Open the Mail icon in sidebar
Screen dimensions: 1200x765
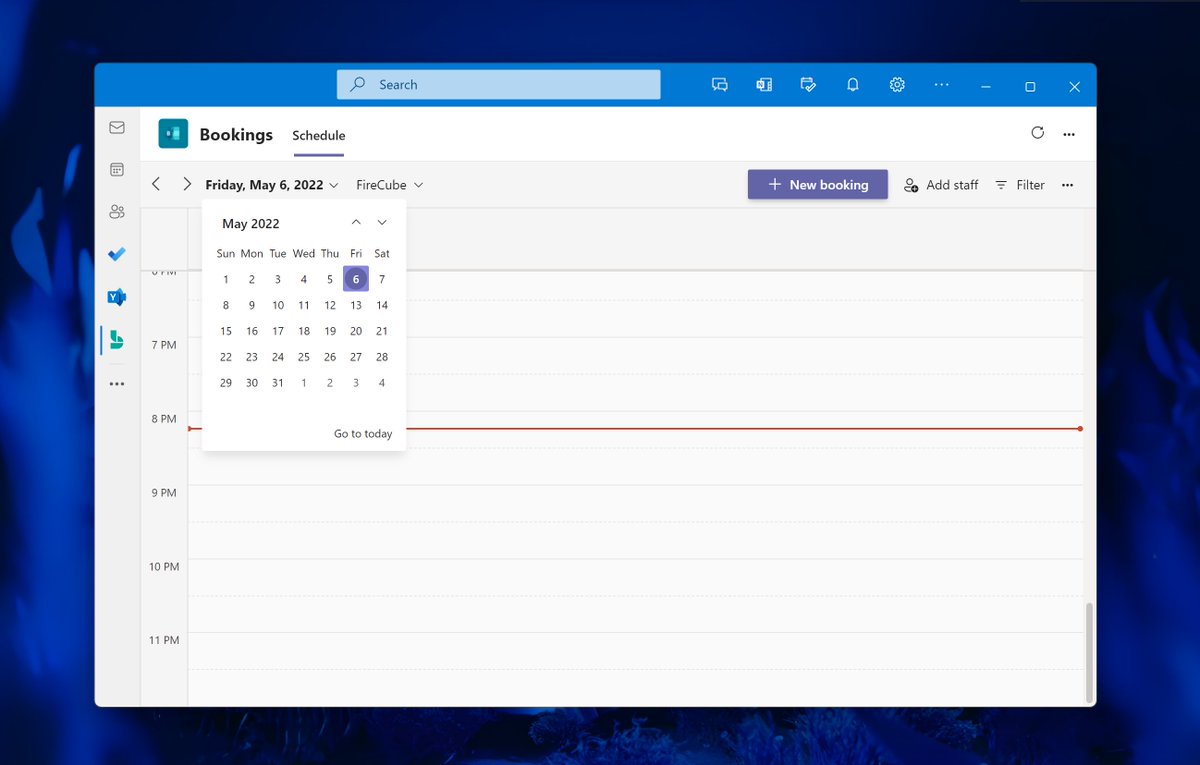point(117,128)
